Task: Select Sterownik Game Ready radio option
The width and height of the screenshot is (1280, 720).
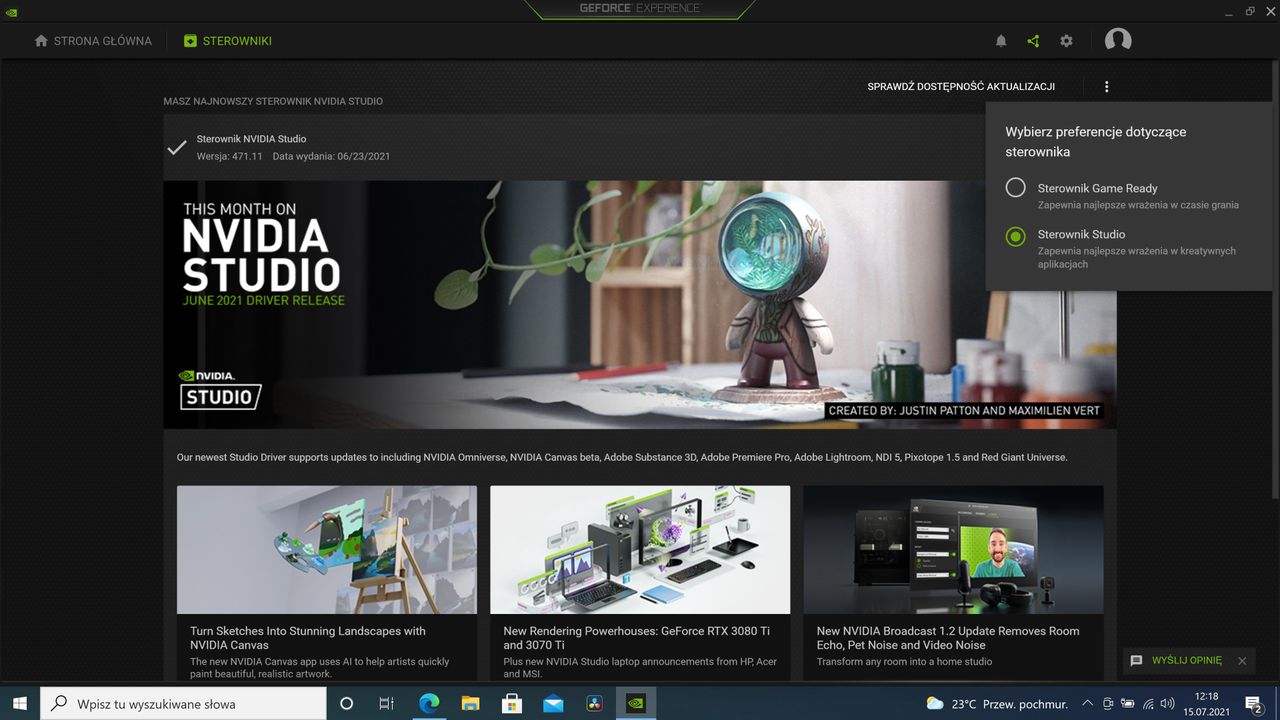Action: [1015, 188]
